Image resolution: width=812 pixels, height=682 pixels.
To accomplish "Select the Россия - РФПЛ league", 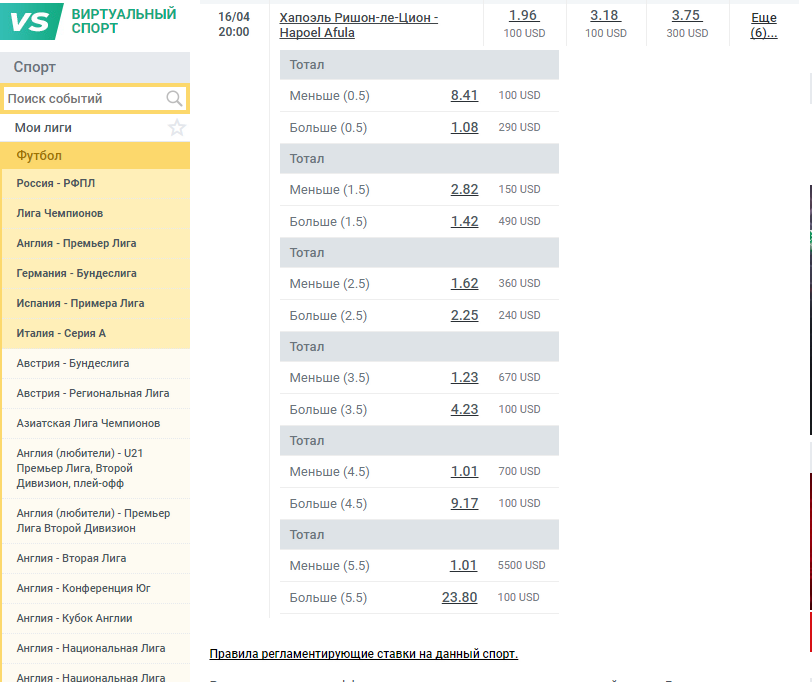I will 56,183.
